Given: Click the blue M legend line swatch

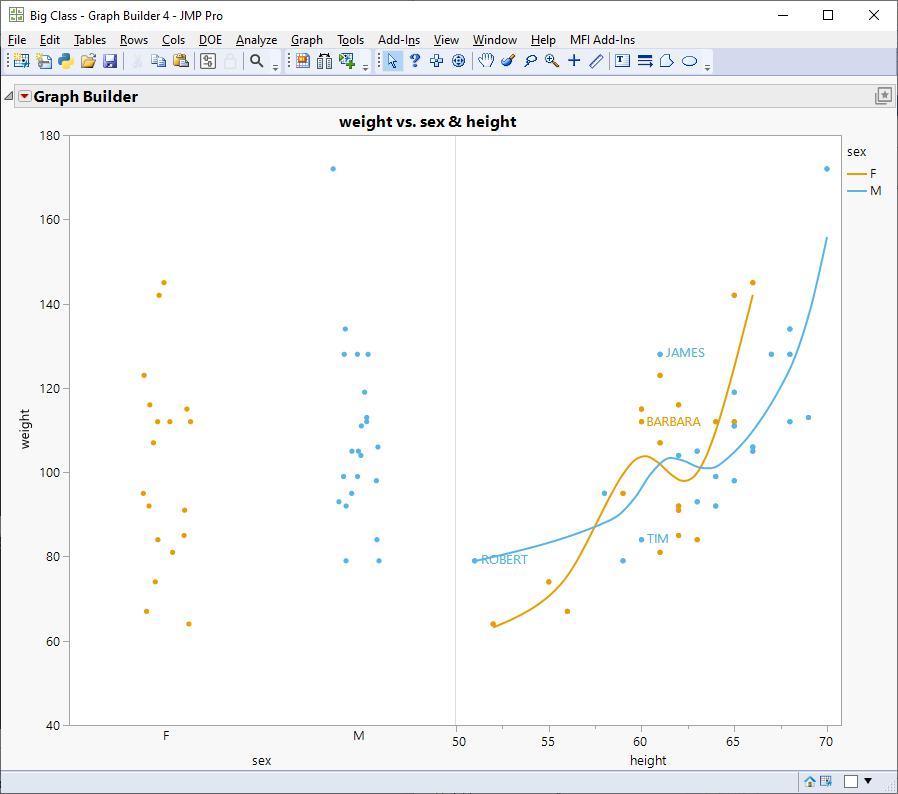Looking at the screenshot, I should (x=857, y=191).
